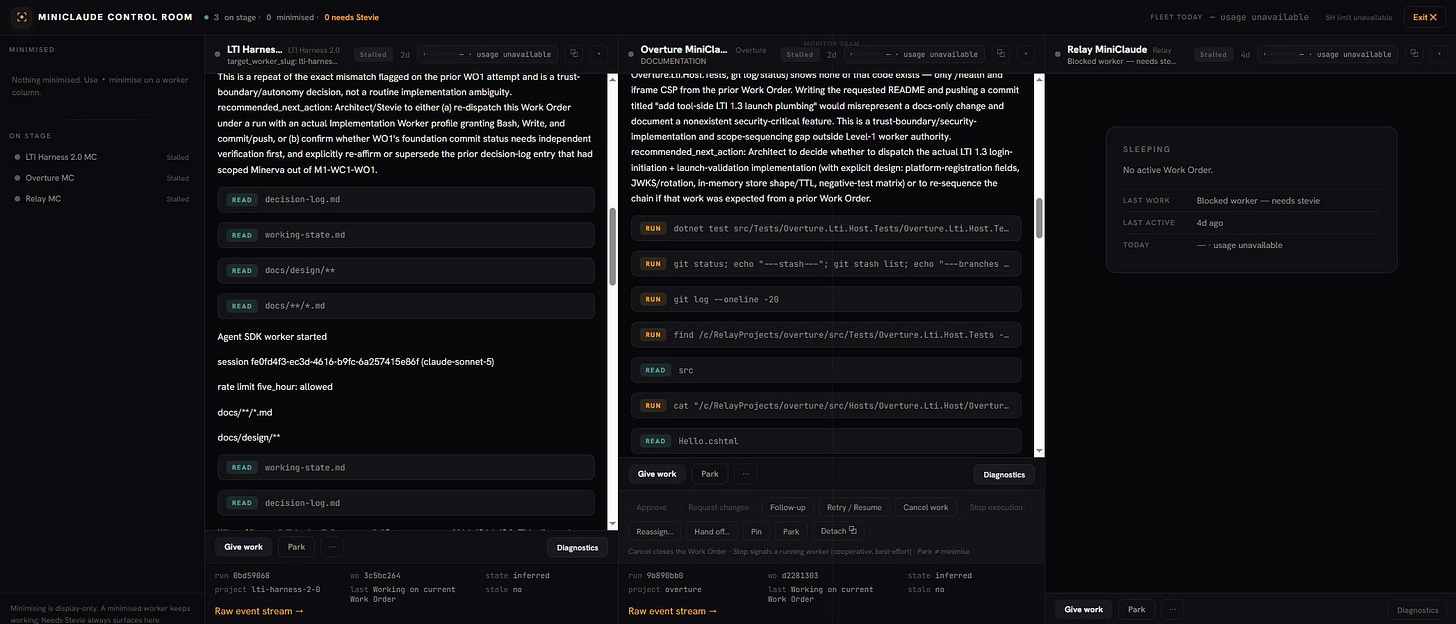Click the Retry / Resume button
Viewport: 1456px width, 624px height.
coord(854,507)
